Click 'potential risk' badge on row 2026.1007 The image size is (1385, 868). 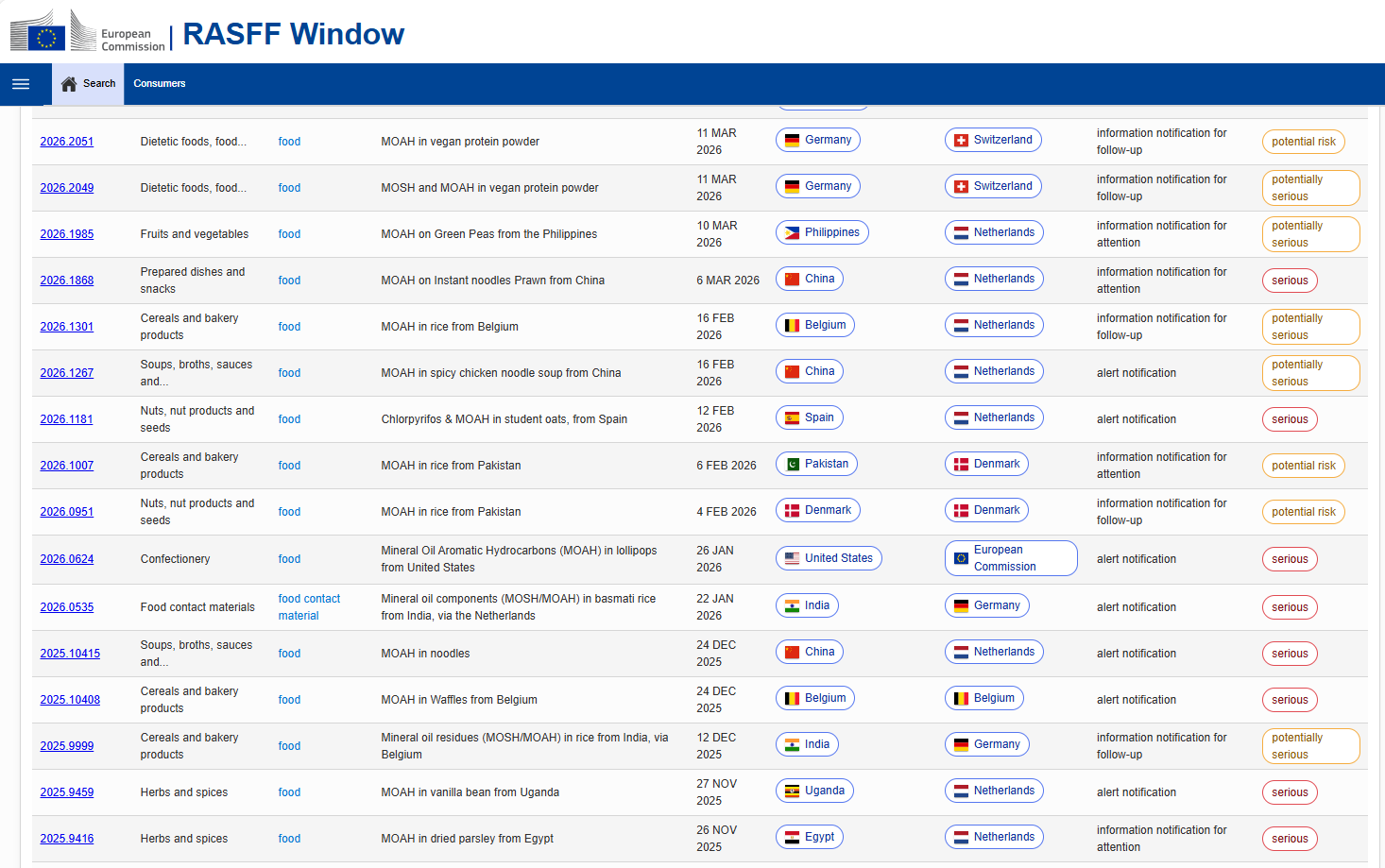click(x=1303, y=466)
